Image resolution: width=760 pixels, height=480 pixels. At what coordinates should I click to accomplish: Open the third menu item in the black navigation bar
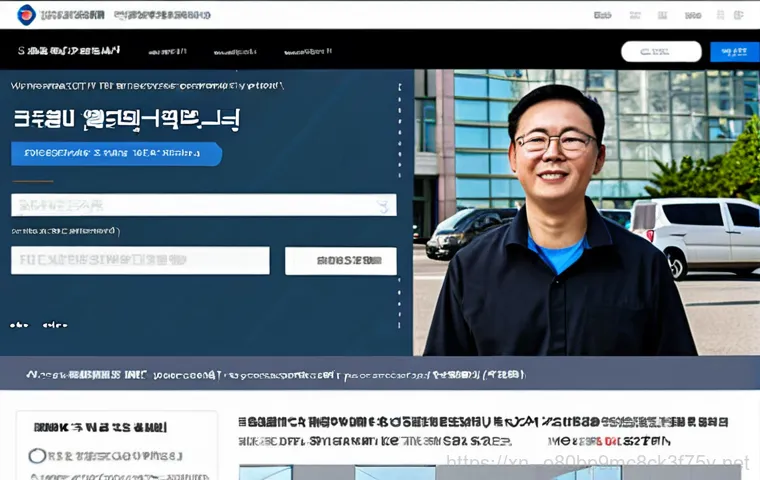pos(307,51)
